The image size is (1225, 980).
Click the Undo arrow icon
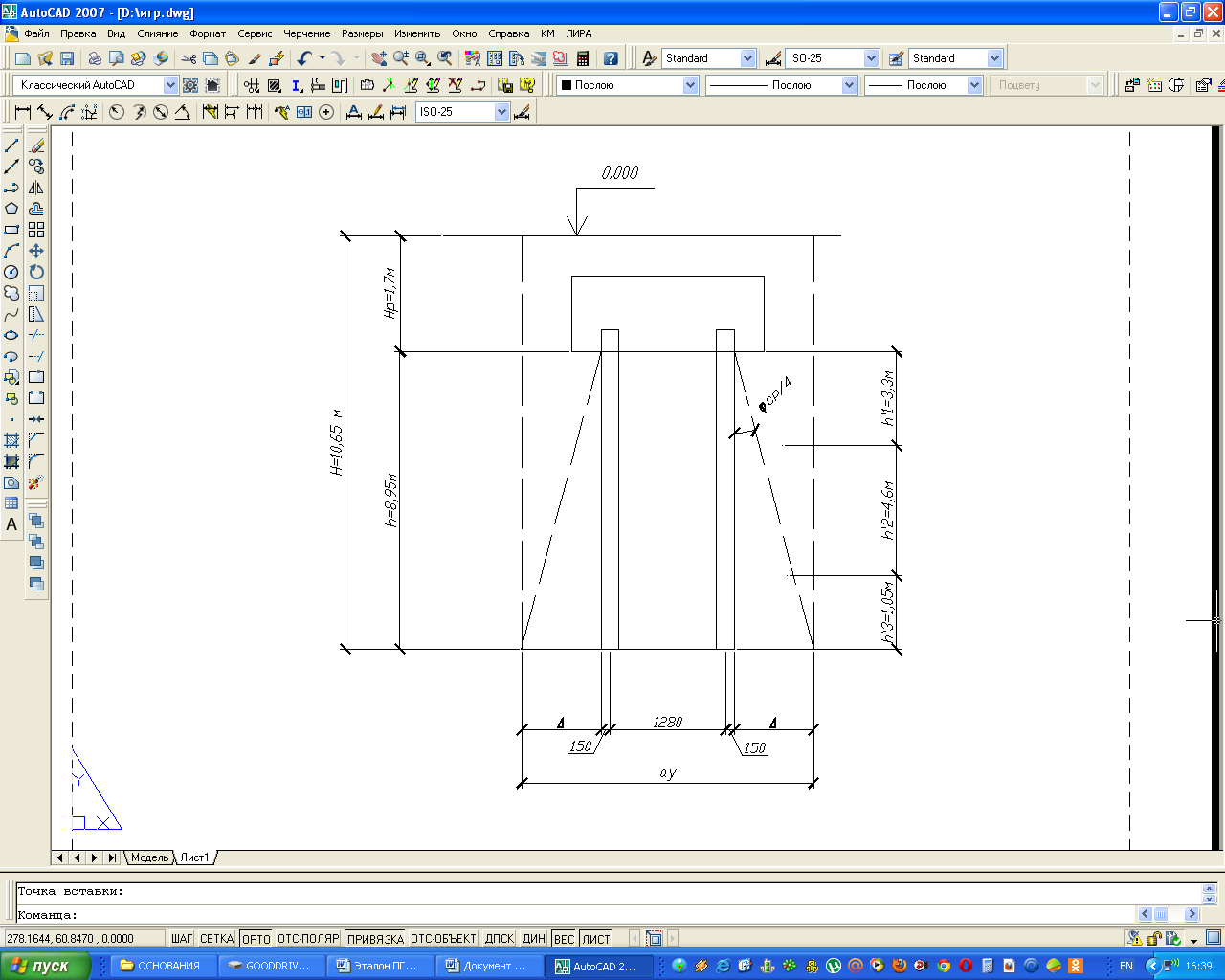[304, 58]
